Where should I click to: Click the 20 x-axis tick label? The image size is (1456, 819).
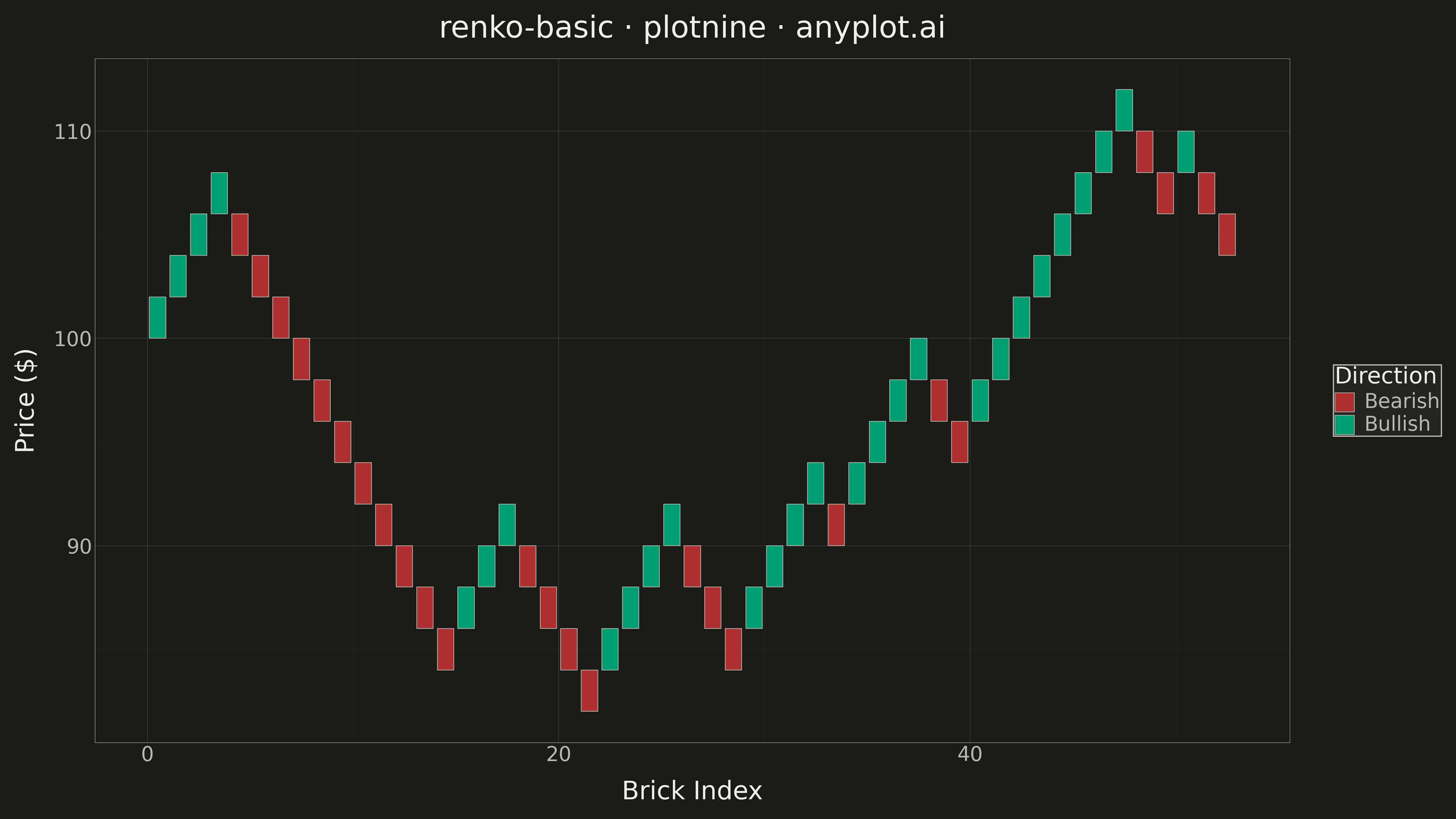point(558,755)
